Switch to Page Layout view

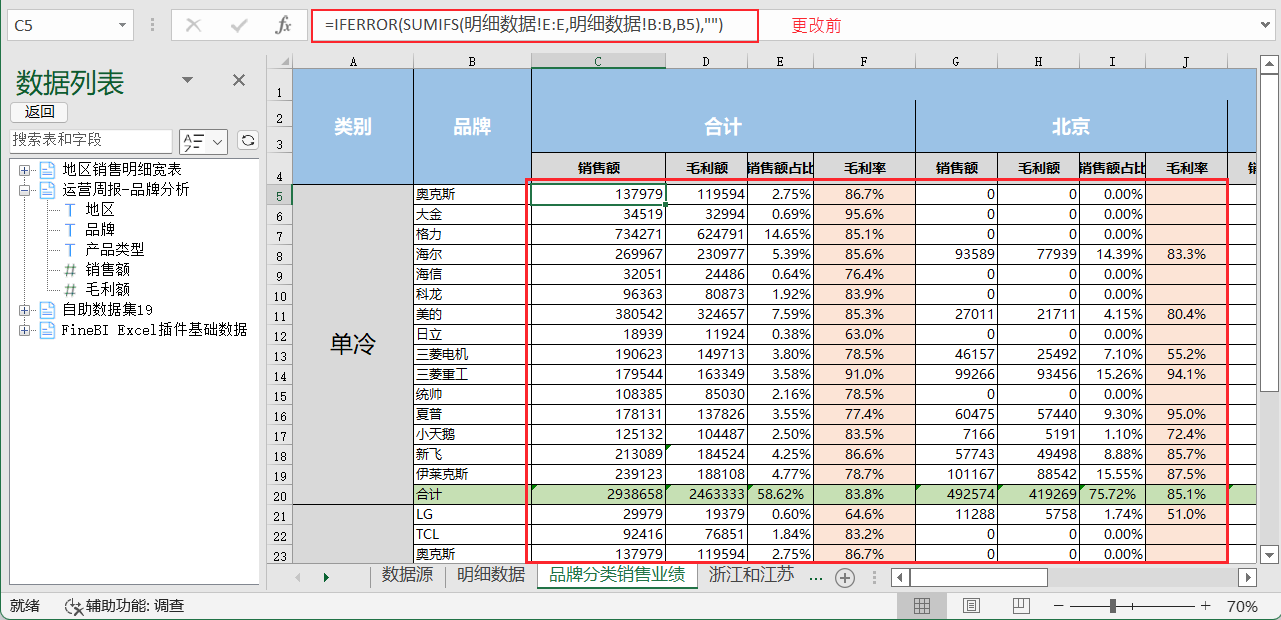[x=971, y=606]
